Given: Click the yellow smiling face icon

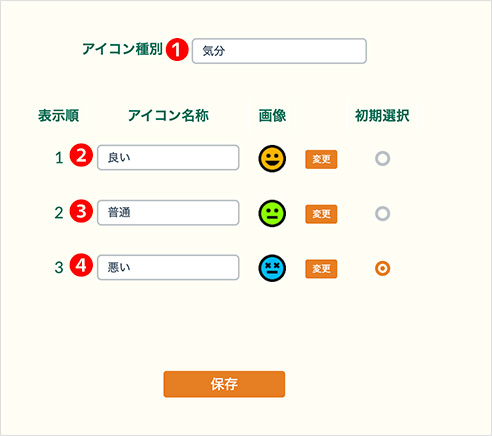Looking at the screenshot, I should 272,158.
